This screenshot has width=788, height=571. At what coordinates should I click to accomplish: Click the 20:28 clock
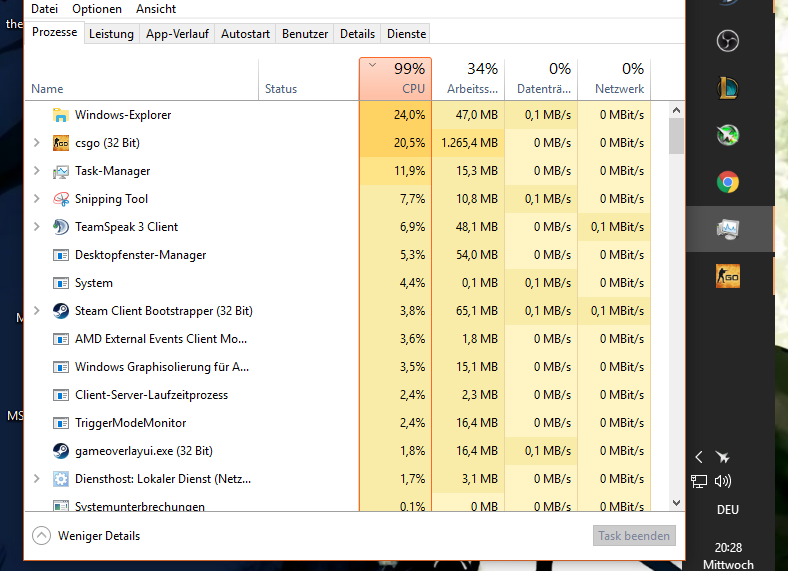pos(728,547)
